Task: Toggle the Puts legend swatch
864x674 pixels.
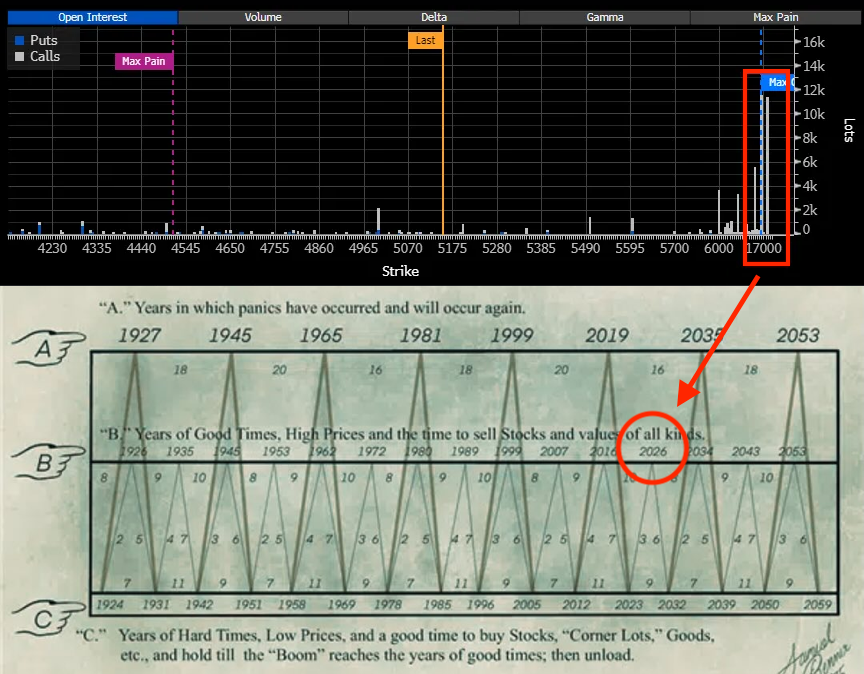Action: pyautogui.click(x=20, y=40)
